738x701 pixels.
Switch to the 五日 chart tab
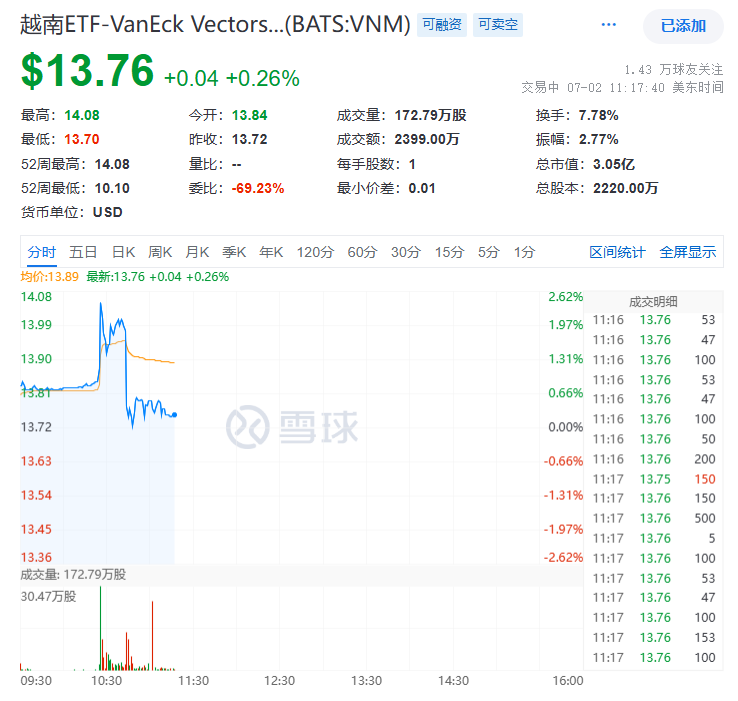(83, 252)
